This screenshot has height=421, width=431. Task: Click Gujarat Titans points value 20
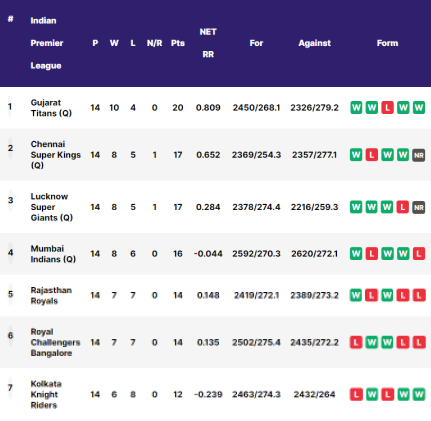pos(178,108)
